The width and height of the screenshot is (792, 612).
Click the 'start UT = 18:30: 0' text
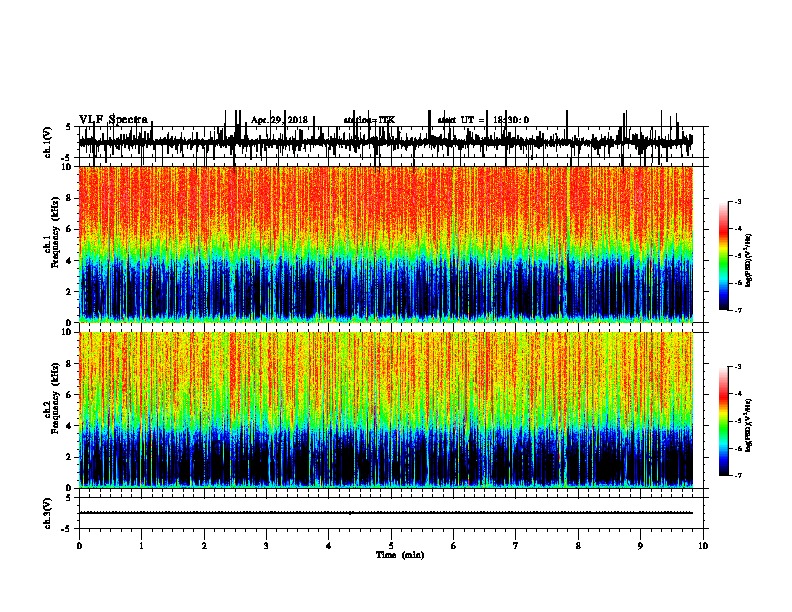click(x=483, y=120)
